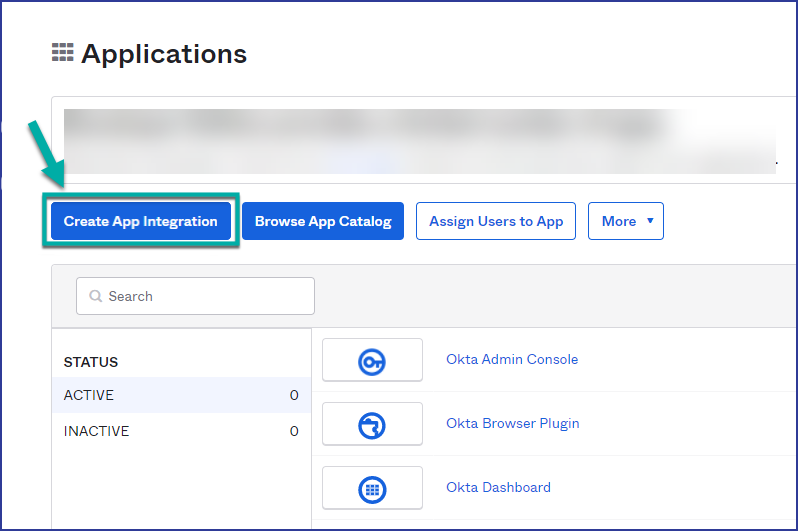Filter applications by INACTIVE status

point(96,431)
